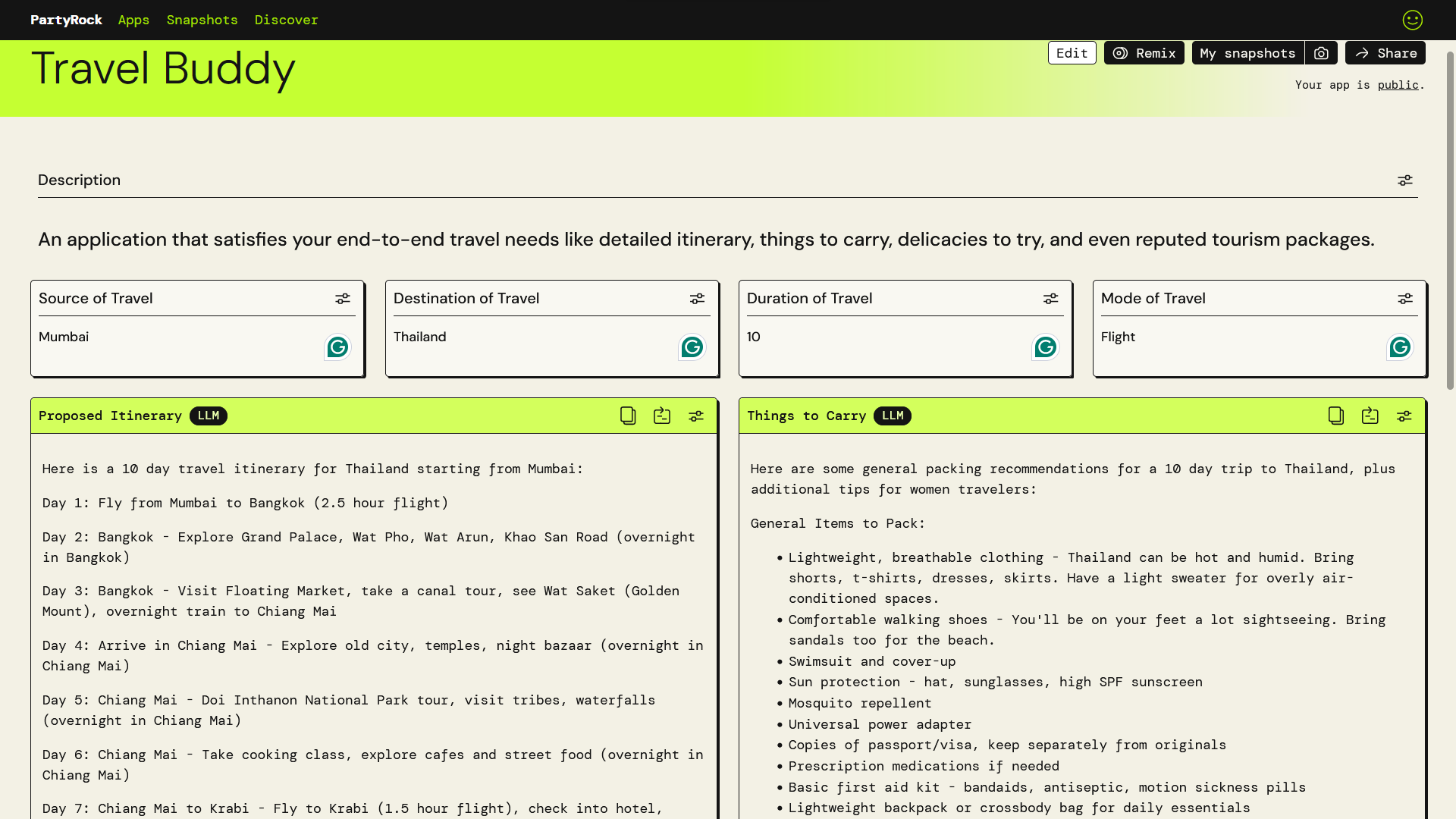
Task: Open the Source of Travel settings icon
Action: tap(343, 299)
